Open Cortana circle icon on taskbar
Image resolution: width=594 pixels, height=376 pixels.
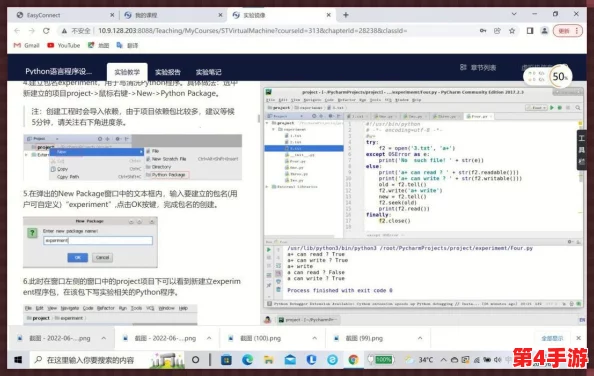click(195, 360)
